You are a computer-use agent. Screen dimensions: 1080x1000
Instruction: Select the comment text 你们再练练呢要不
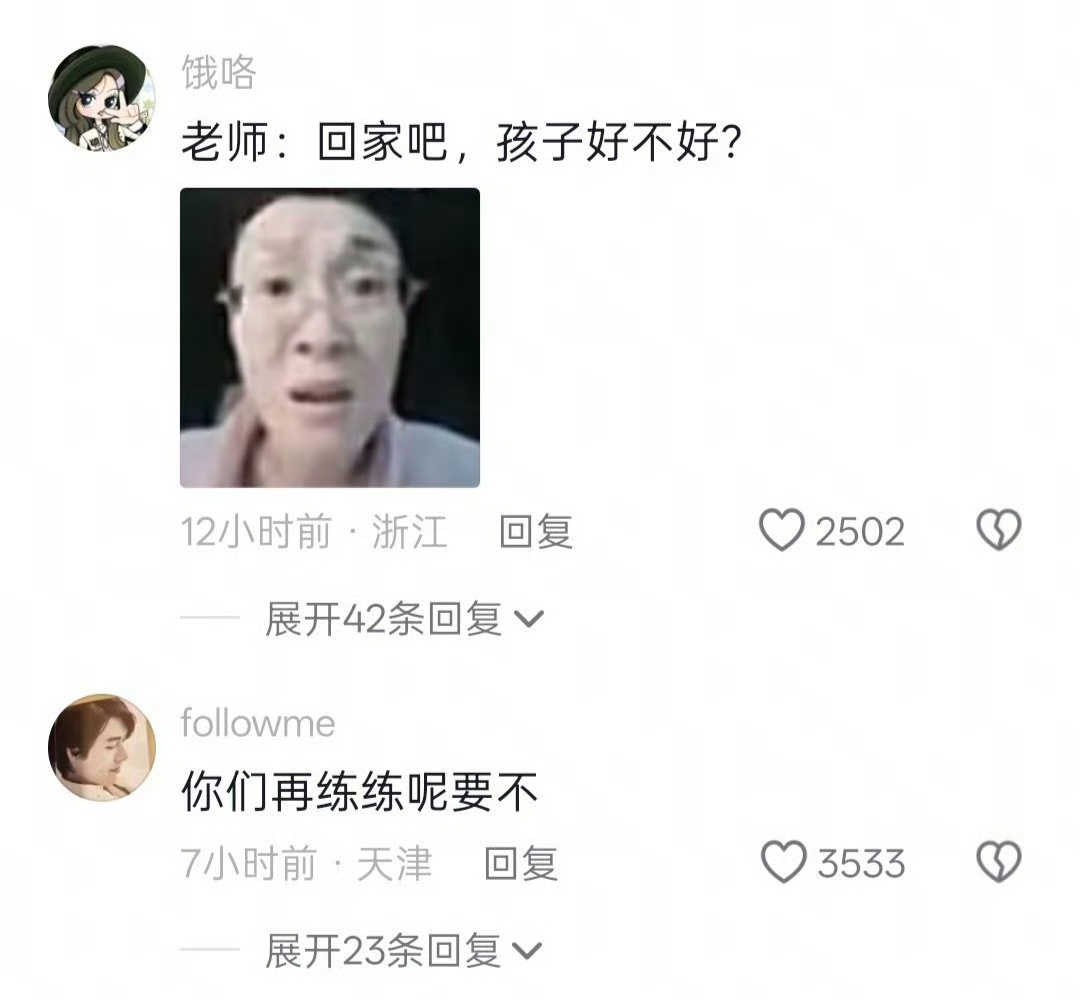(x=359, y=792)
